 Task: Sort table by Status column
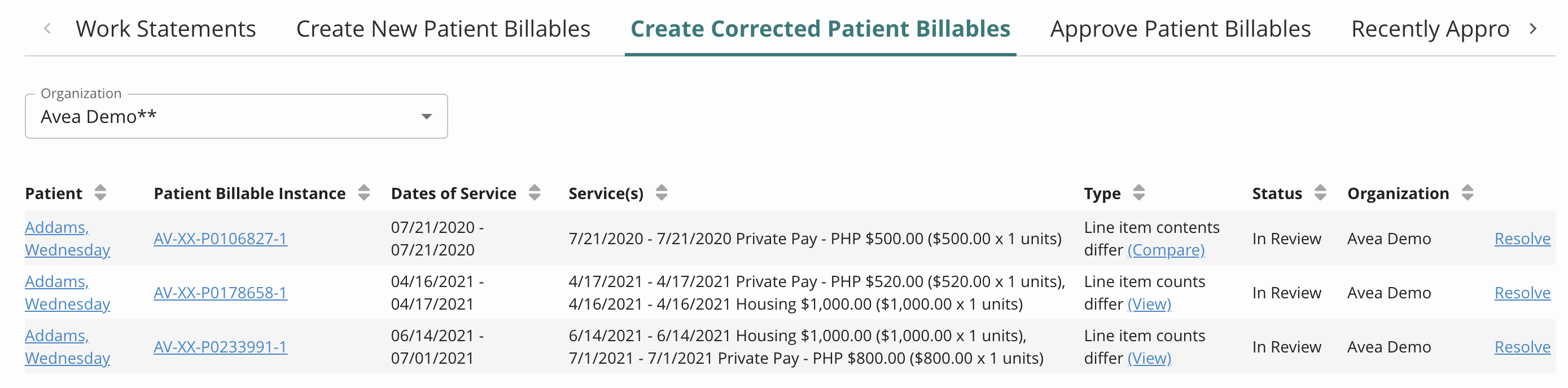click(x=1320, y=193)
